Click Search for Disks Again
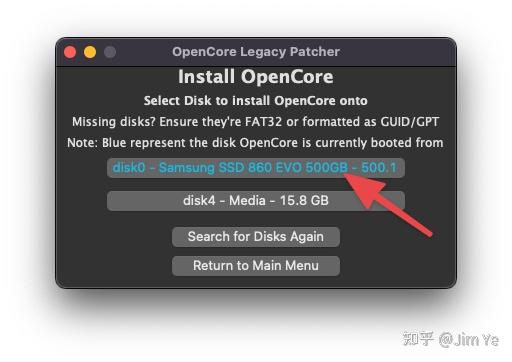Viewport: 512px width, 362px height. tap(256, 237)
